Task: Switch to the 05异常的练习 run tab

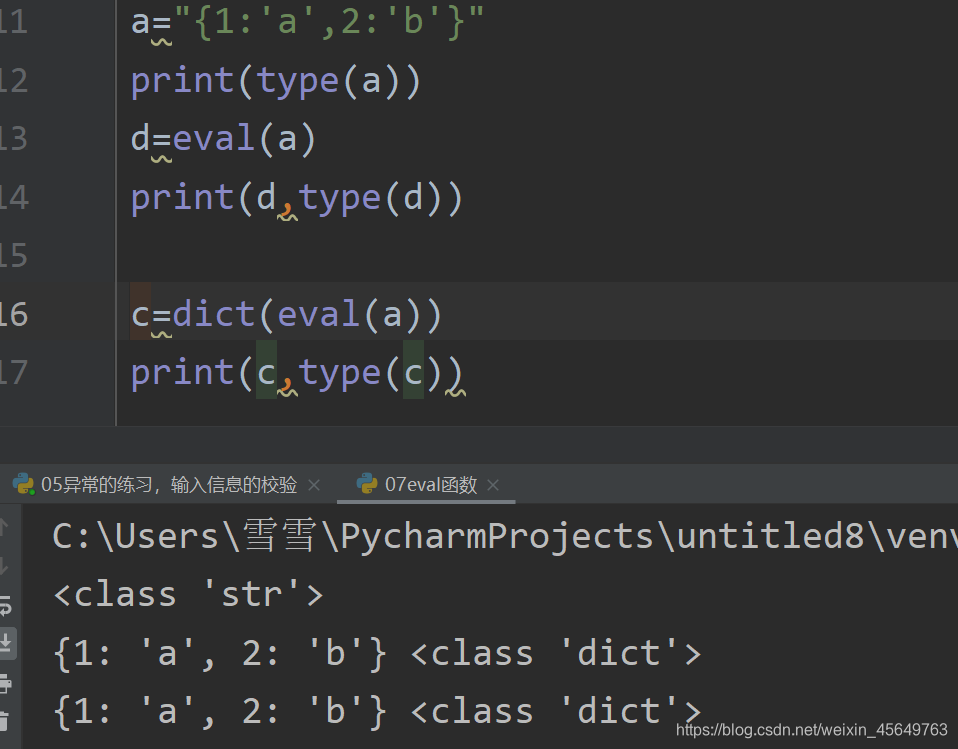Action: [x=168, y=485]
